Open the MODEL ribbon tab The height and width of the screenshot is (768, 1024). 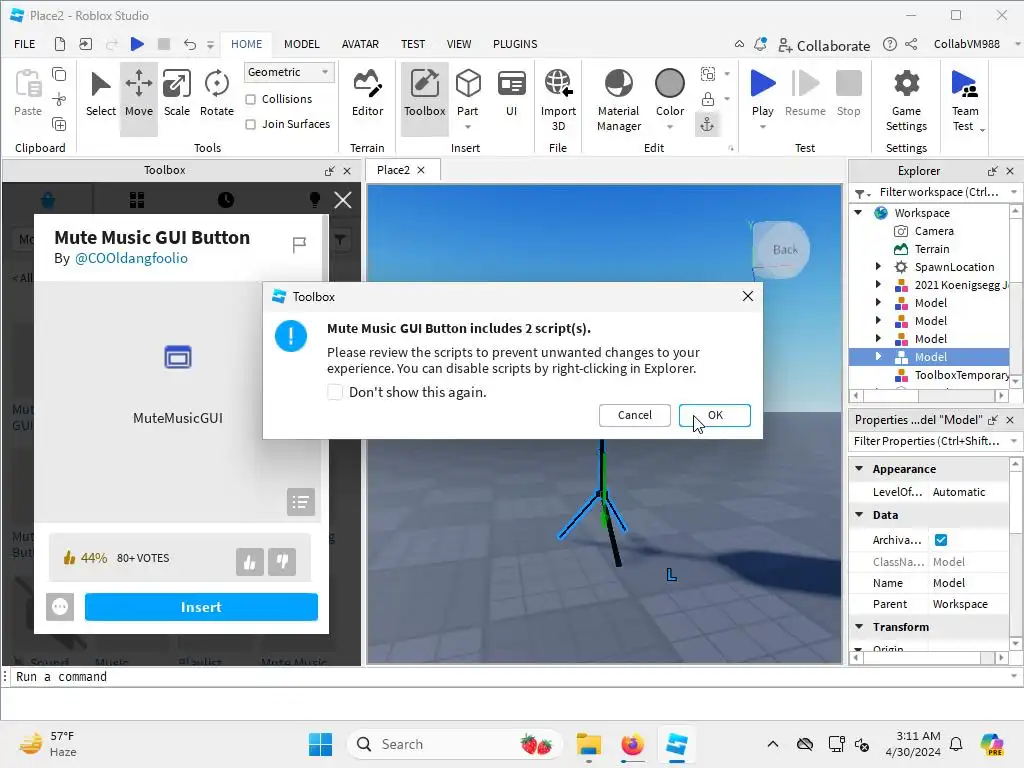[302, 44]
